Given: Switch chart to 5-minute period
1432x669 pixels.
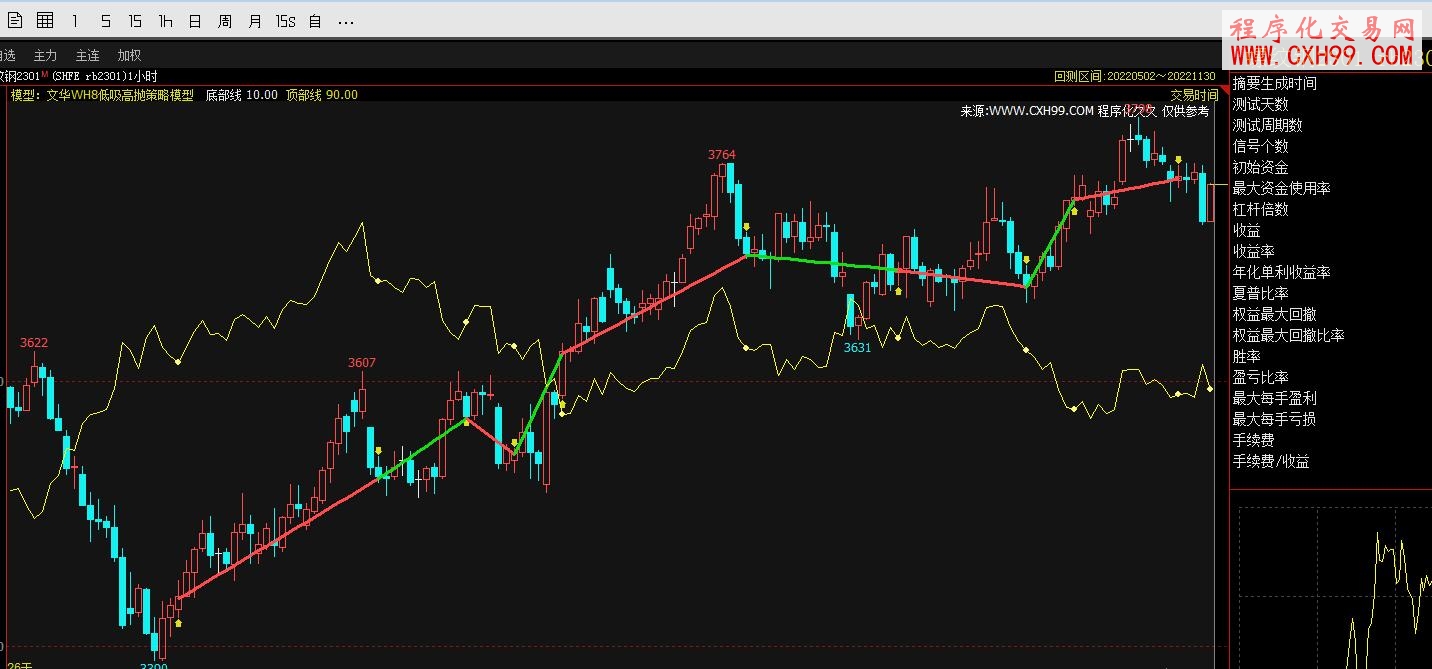Looking at the screenshot, I should click(105, 21).
